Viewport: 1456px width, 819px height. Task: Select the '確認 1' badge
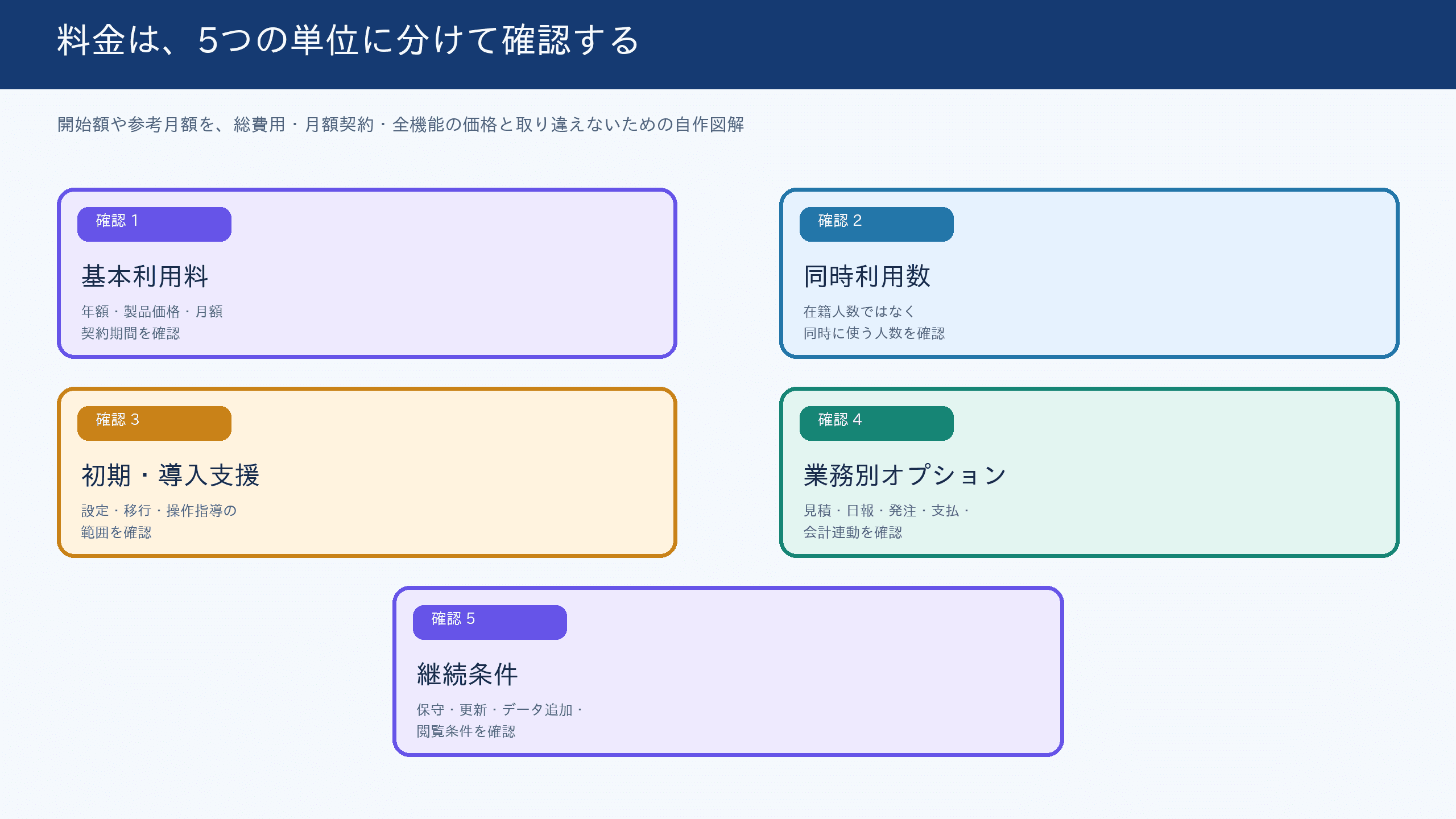[x=154, y=224]
